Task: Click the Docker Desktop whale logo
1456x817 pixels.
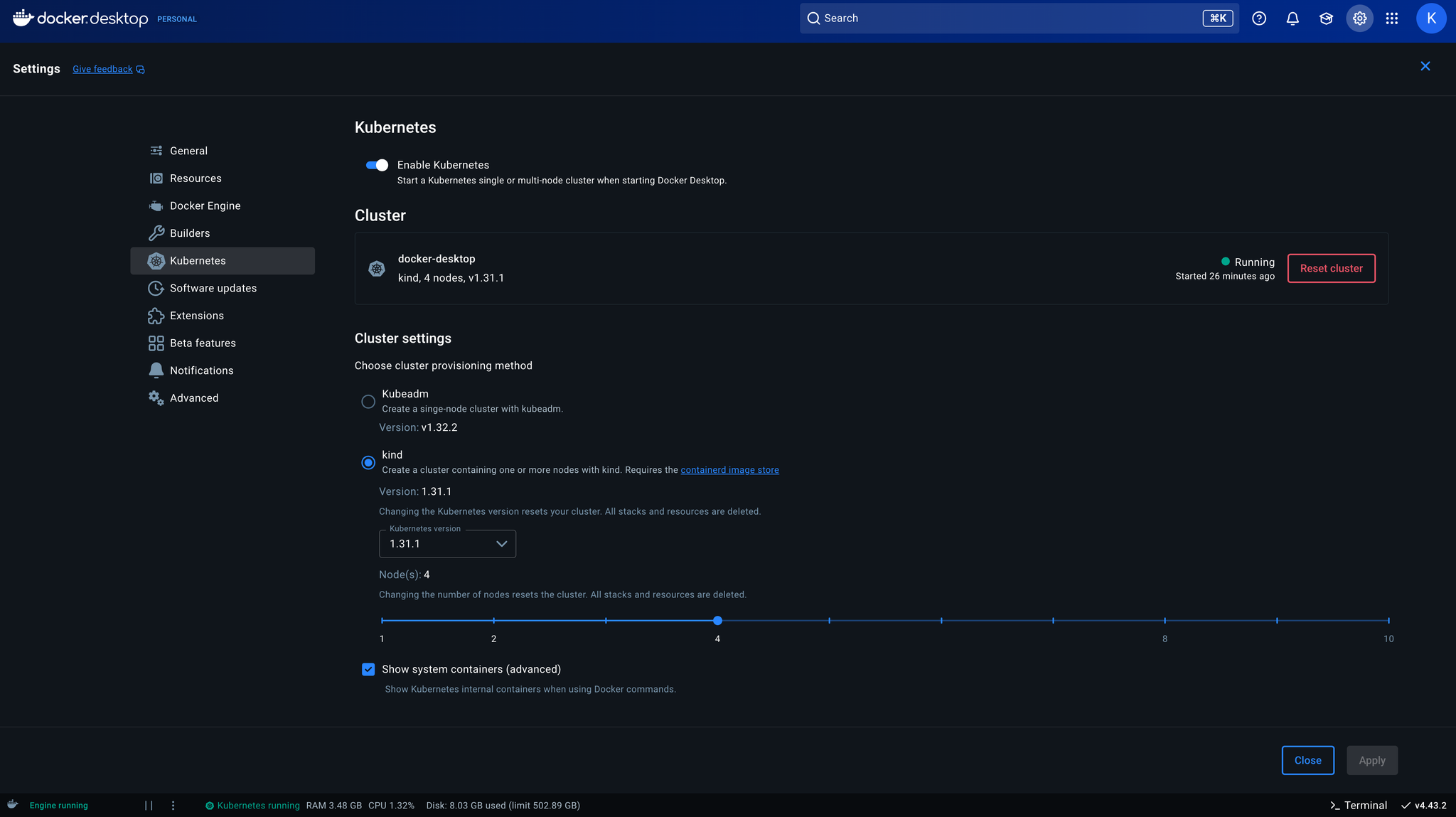Action: click(x=23, y=18)
